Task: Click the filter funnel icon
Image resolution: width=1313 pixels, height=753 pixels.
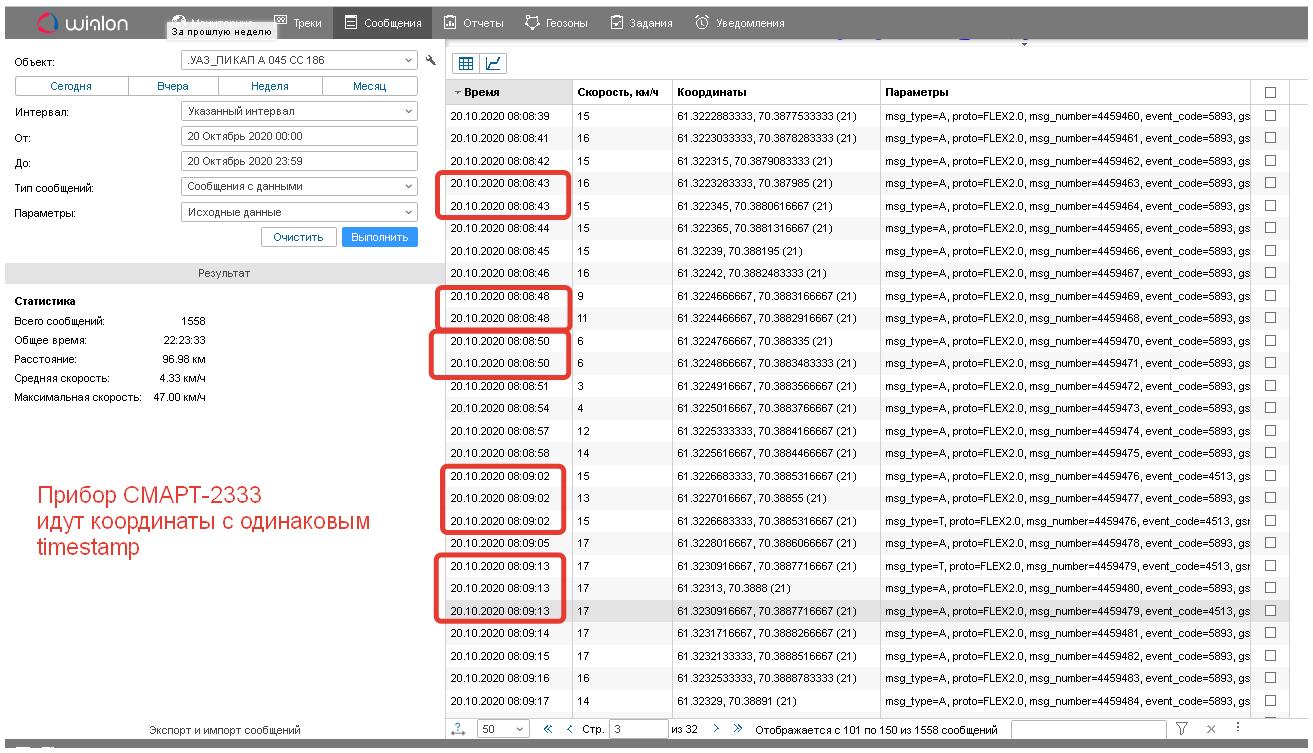Action: (1181, 729)
